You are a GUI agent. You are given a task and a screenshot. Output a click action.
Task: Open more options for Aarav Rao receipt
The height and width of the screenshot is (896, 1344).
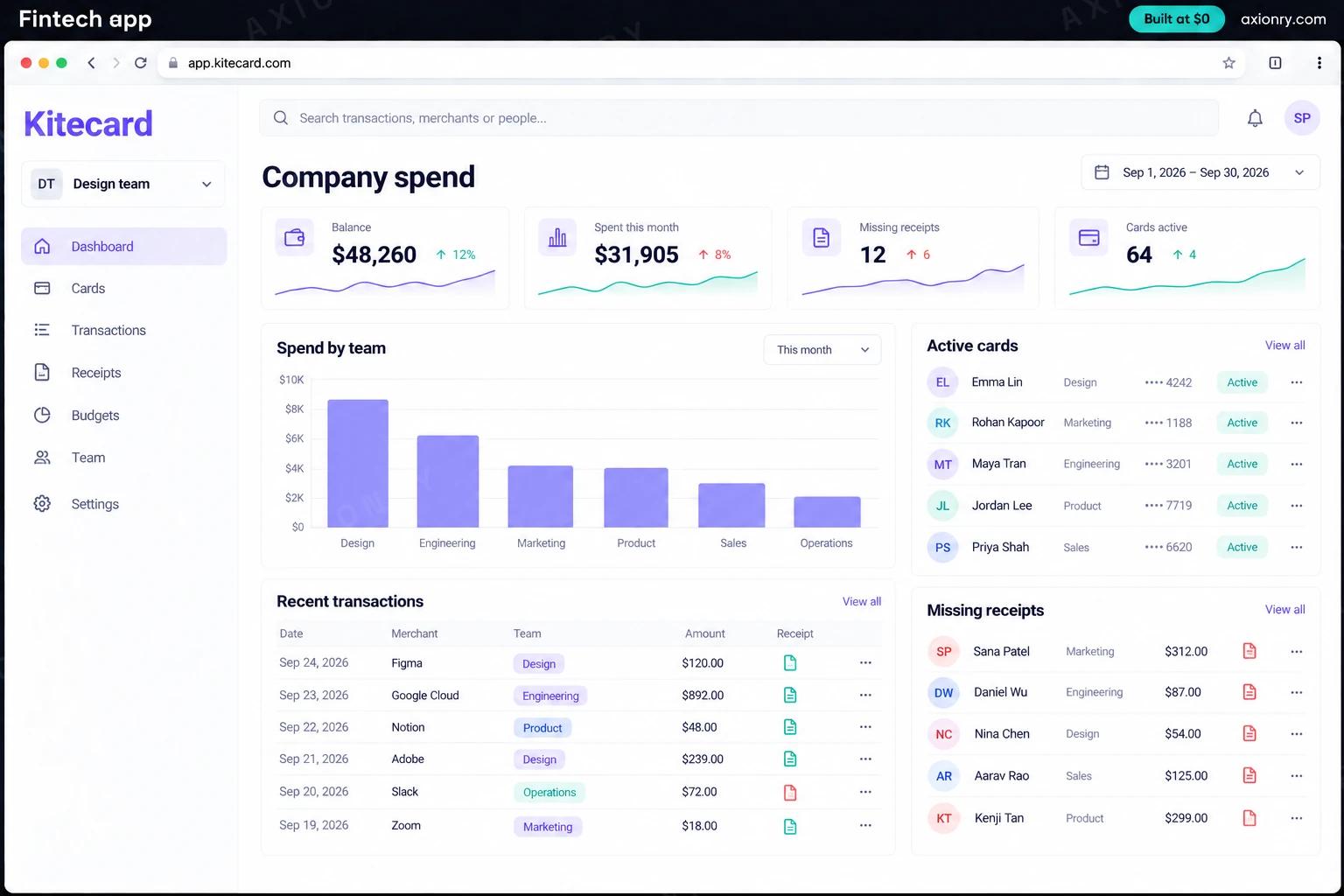[1297, 776]
